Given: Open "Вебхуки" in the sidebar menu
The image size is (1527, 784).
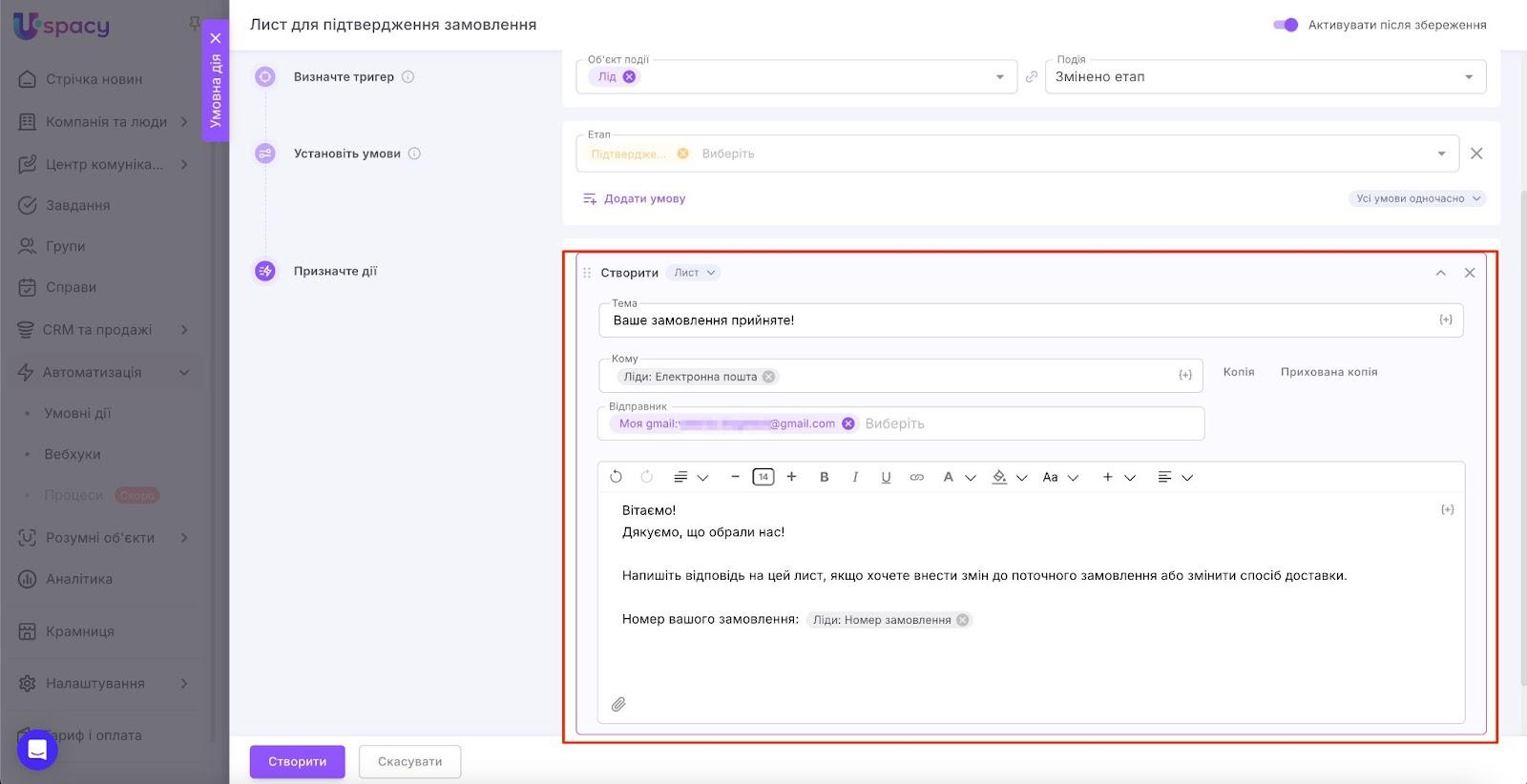Looking at the screenshot, I should pos(73,454).
